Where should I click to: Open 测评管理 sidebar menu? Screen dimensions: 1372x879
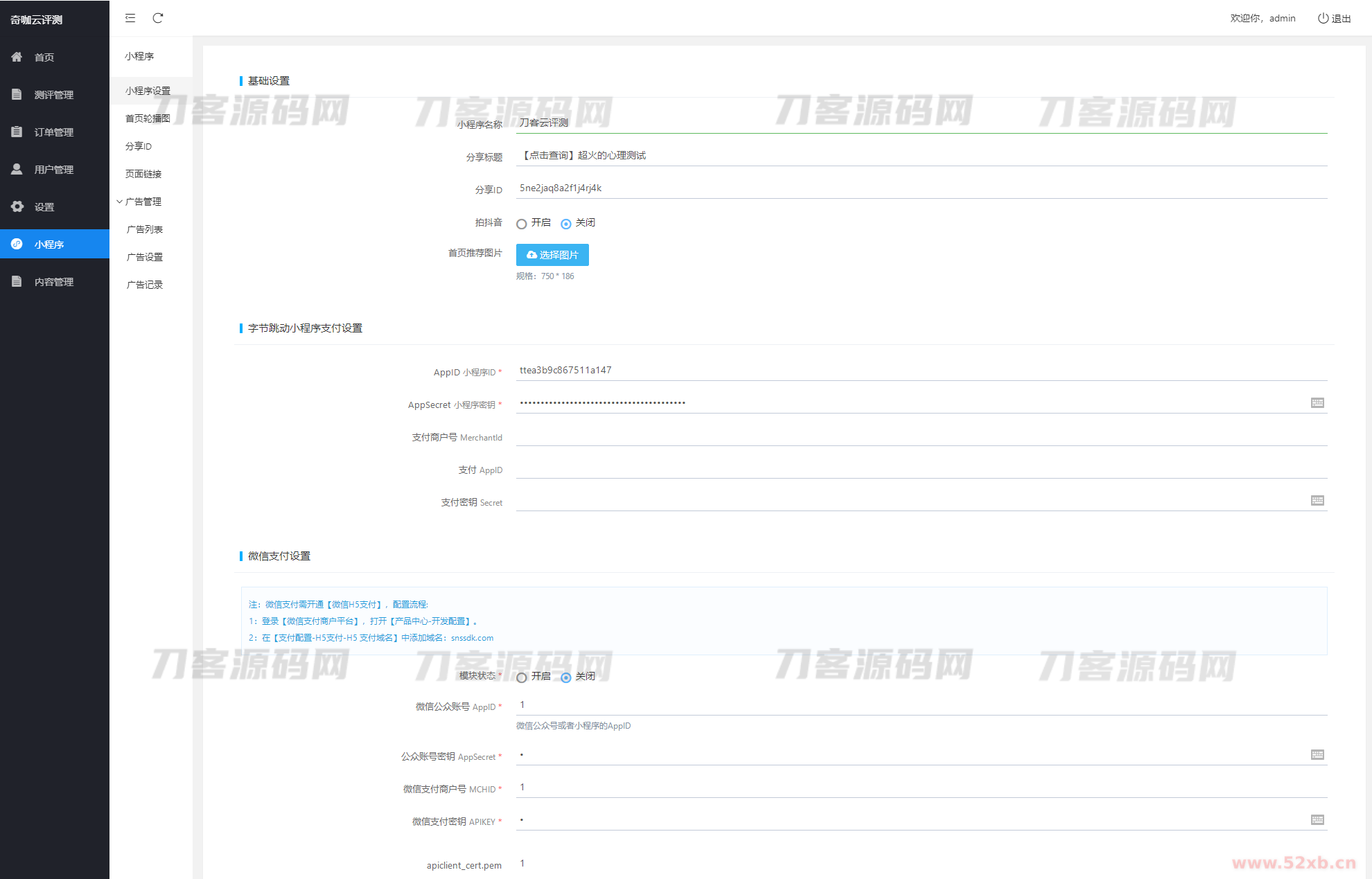[x=53, y=95]
